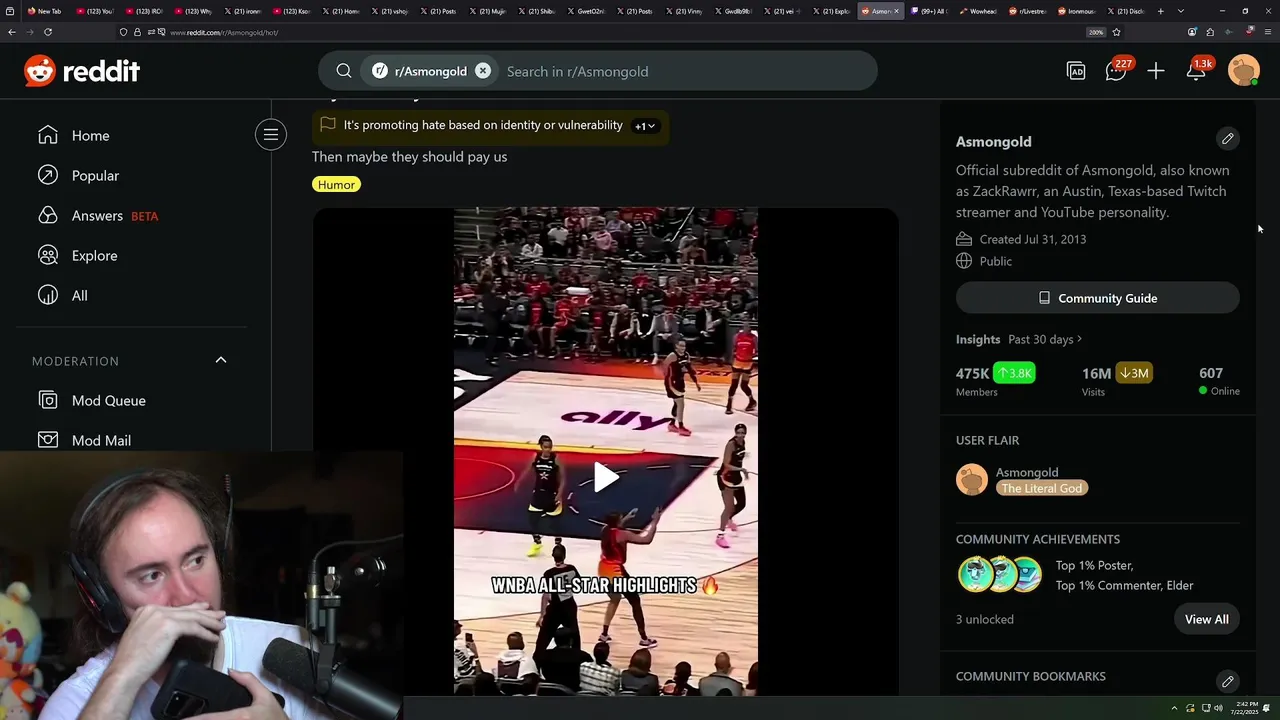The width and height of the screenshot is (1280, 720).
Task: Open the browser extensions icon
Action: [1209, 32]
